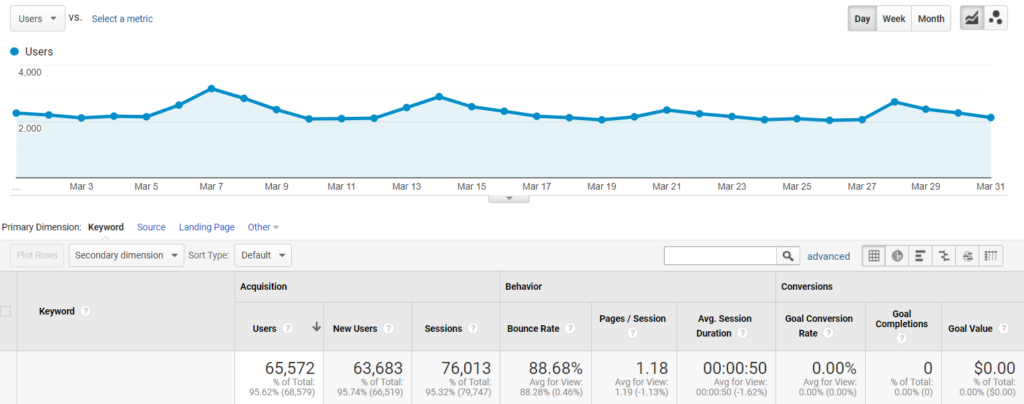Switch to the data table view icon
This screenshot has height=404, width=1024.
pyautogui.click(x=874, y=256)
